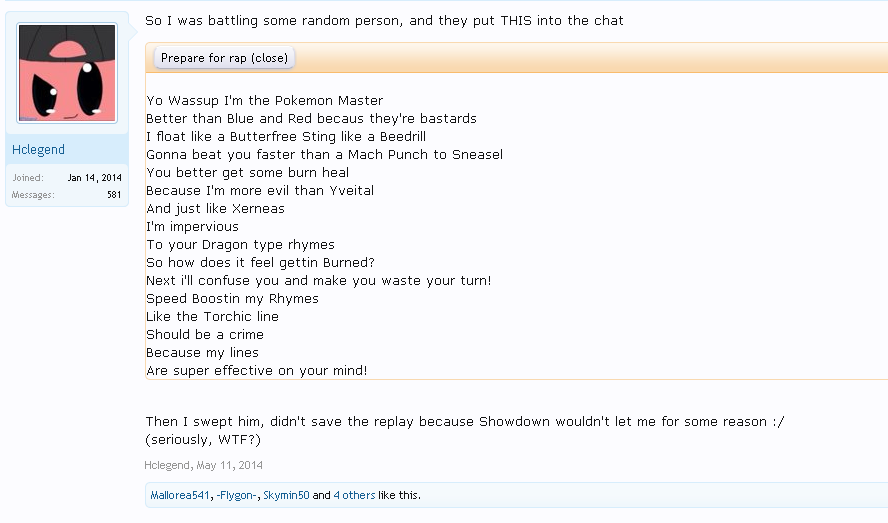Open -Flygon-'s profile from the likes
Image resolution: width=888 pixels, height=523 pixels.
pyautogui.click(x=237, y=495)
